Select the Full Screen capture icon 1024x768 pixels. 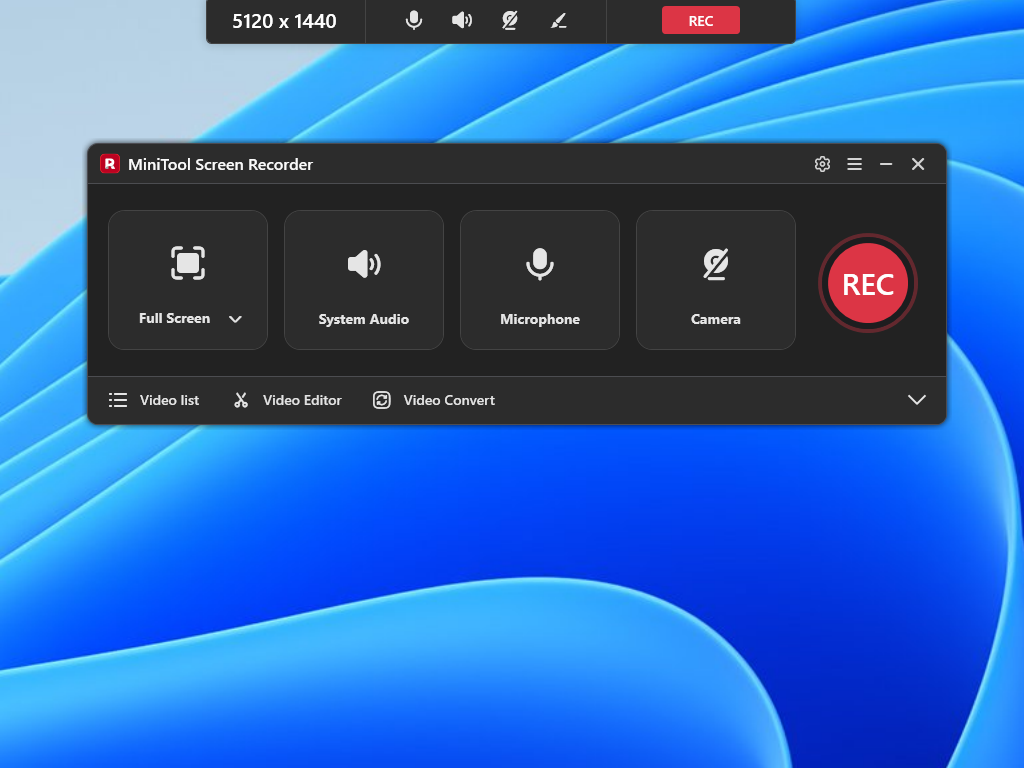188,263
